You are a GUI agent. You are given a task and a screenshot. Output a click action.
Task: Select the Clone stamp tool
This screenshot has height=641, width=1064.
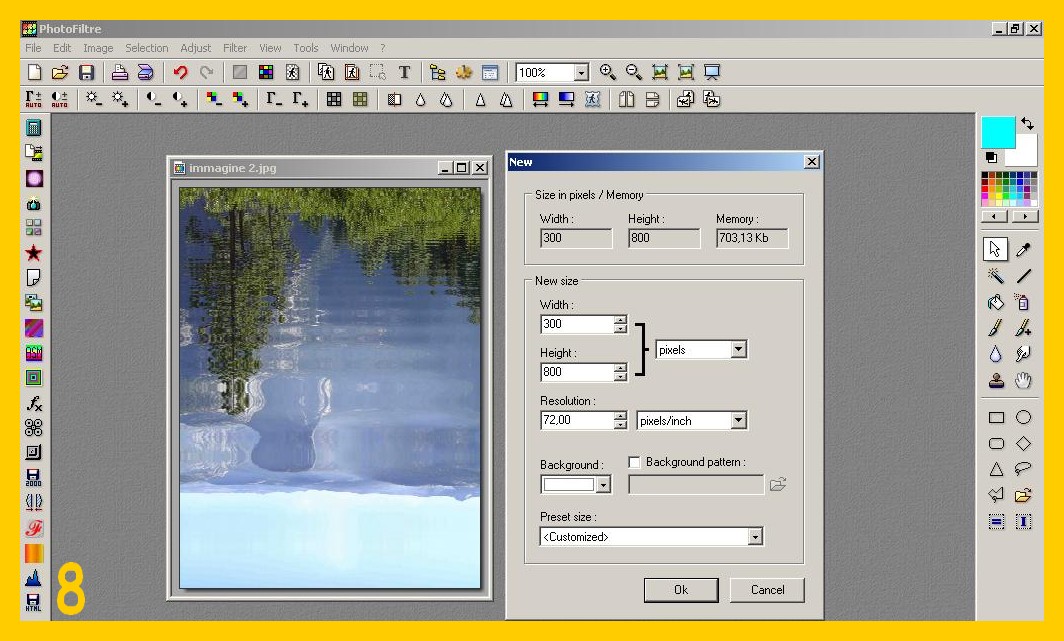996,380
